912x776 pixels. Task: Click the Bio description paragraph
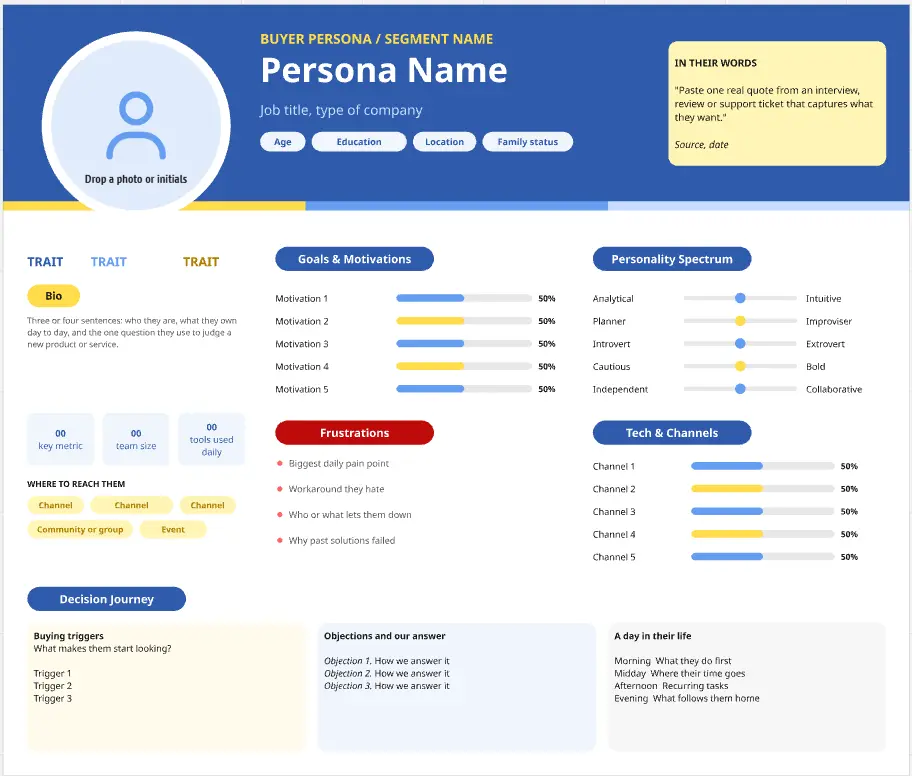pyautogui.click(x=132, y=332)
